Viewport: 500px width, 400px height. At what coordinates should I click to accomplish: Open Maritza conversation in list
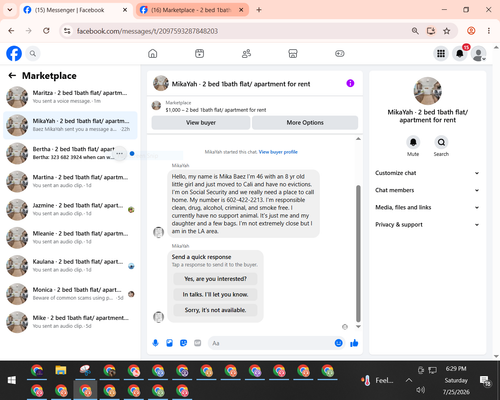pos(70,97)
